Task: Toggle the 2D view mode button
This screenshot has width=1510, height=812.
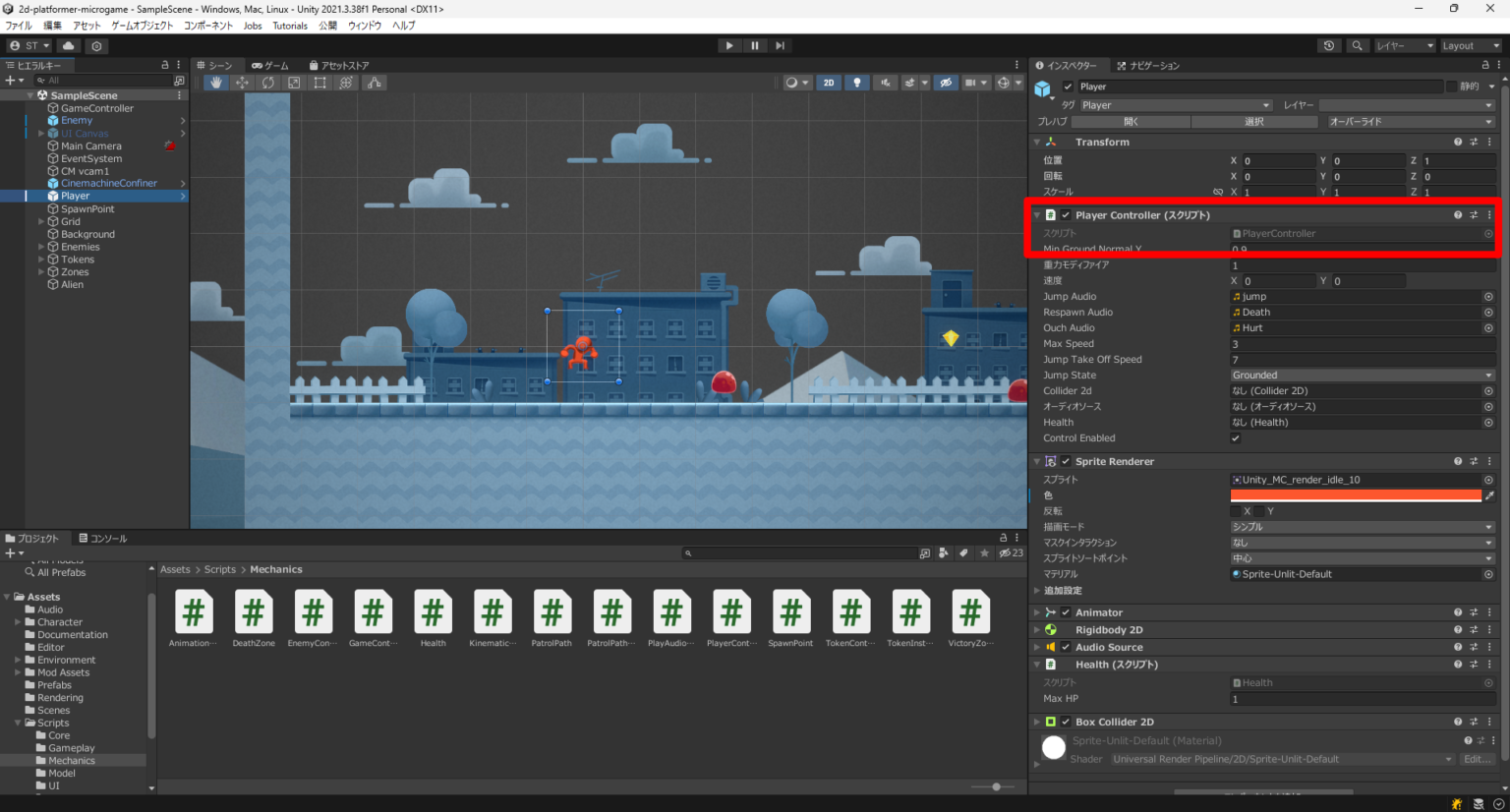Action: pos(829,83)
